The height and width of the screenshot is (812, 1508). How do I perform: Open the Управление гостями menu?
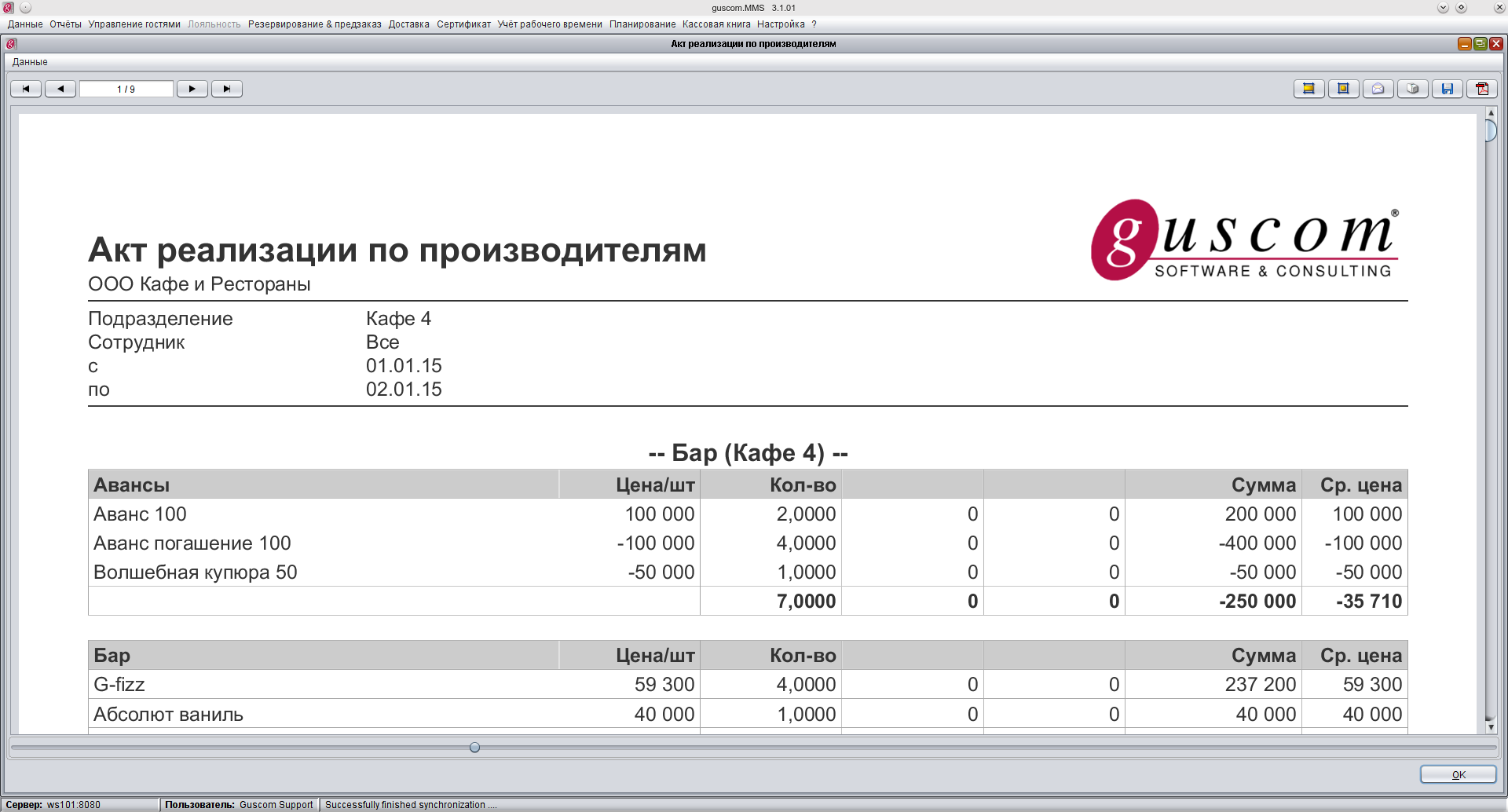[134, 24]
